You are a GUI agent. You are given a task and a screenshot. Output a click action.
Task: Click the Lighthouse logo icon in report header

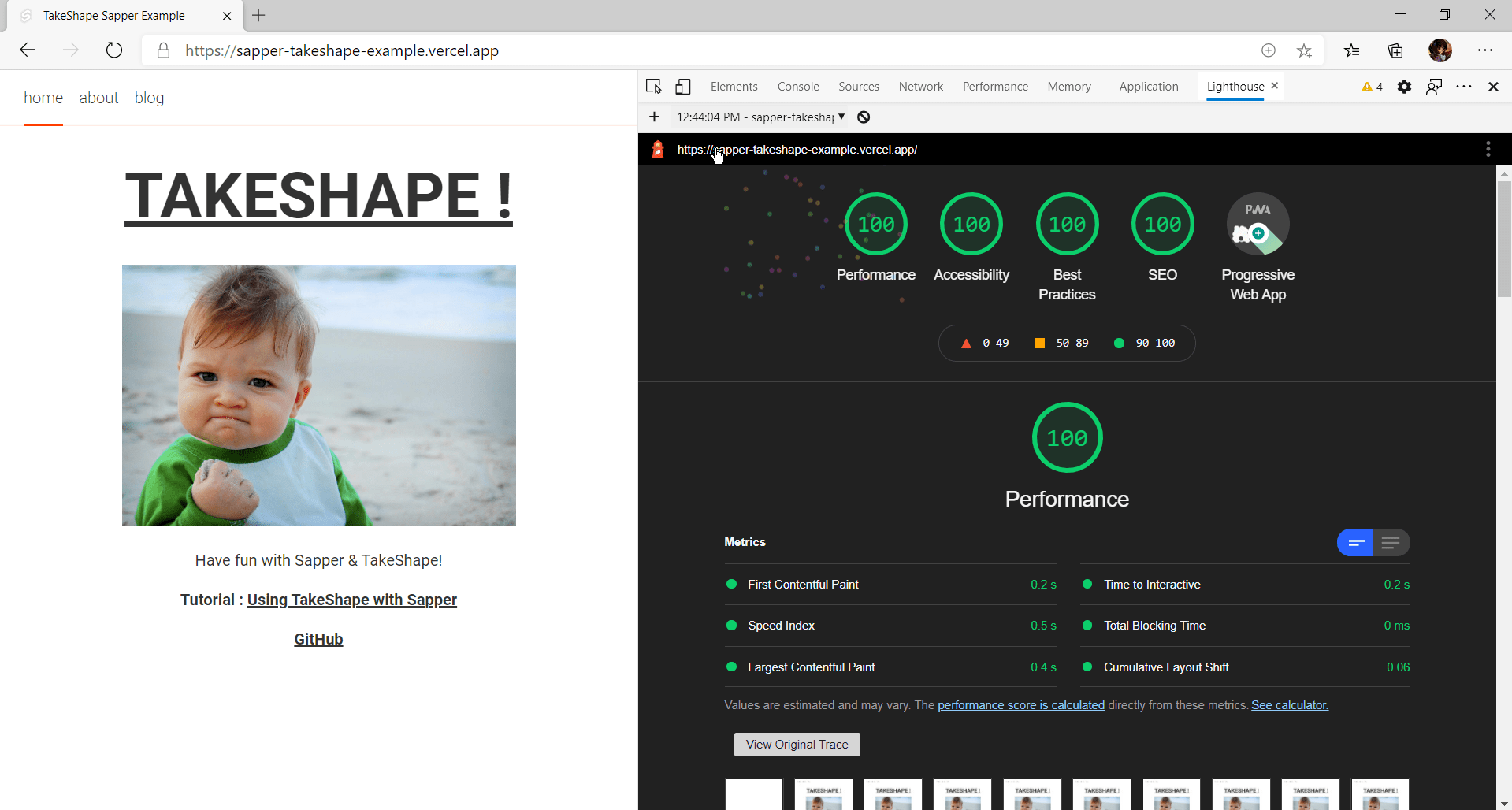(658, 149)
